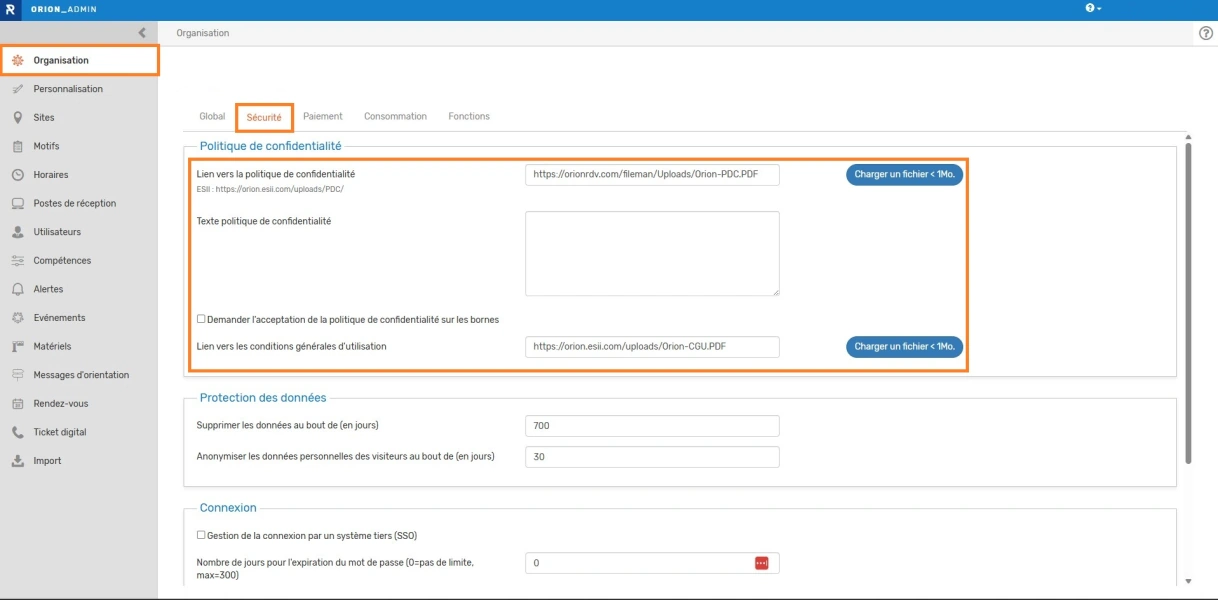Select the Fonctions tab
Screen dimensions: 1218x600
coord(469,117)
